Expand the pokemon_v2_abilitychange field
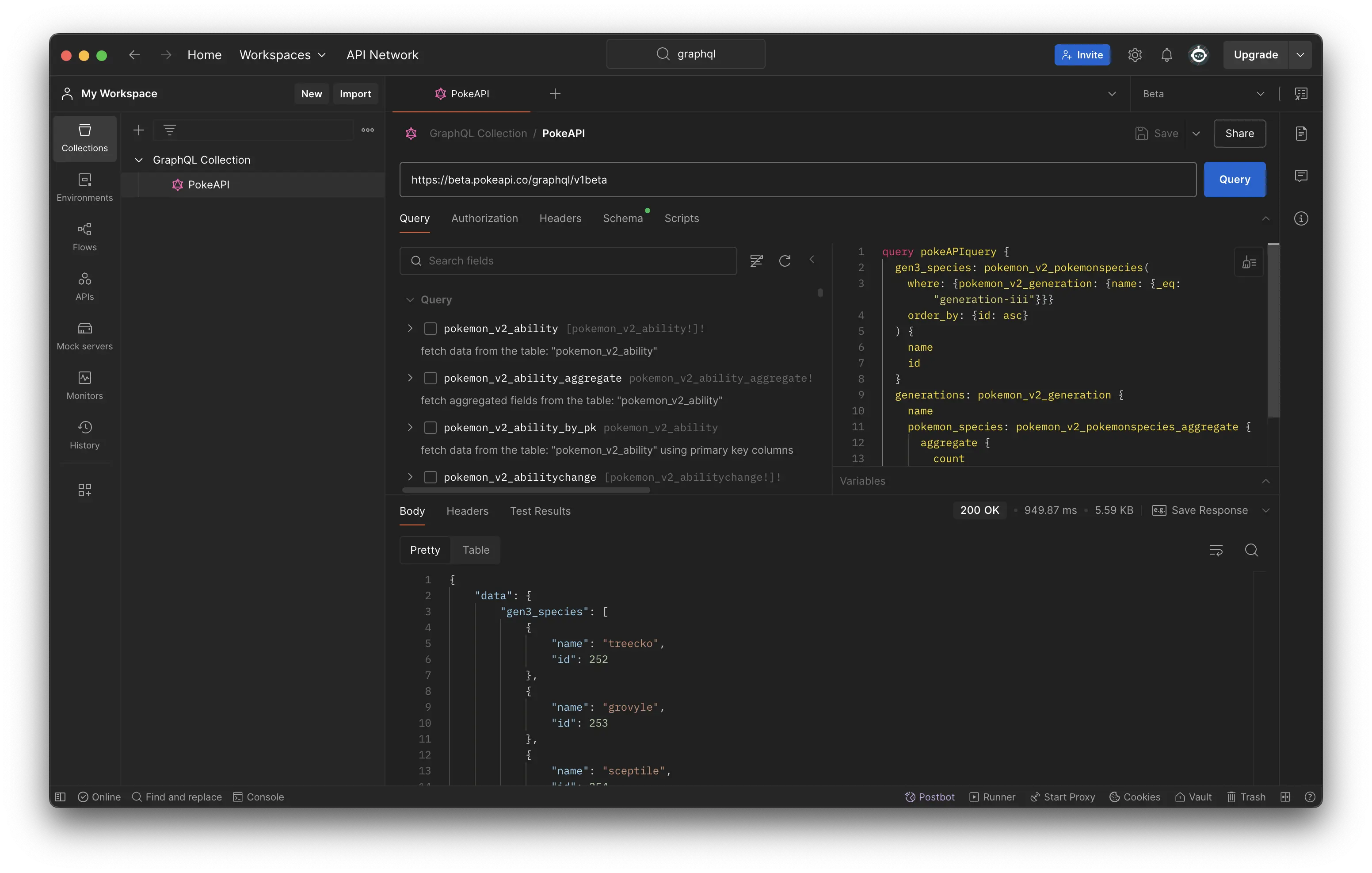1372x873 pixels. tap(410, 477)
